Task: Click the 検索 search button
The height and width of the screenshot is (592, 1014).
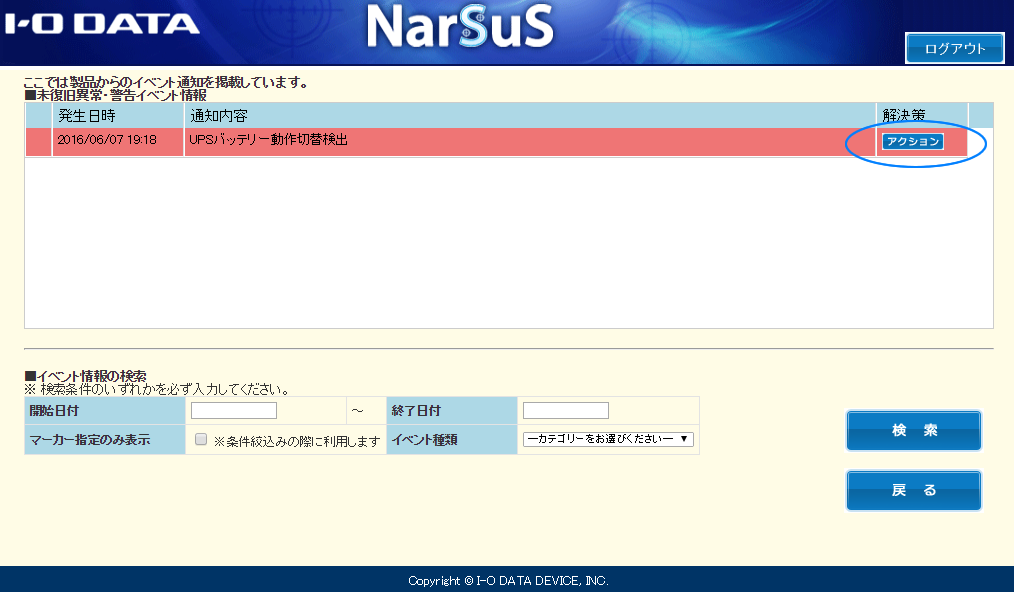Action: point(914,430)
